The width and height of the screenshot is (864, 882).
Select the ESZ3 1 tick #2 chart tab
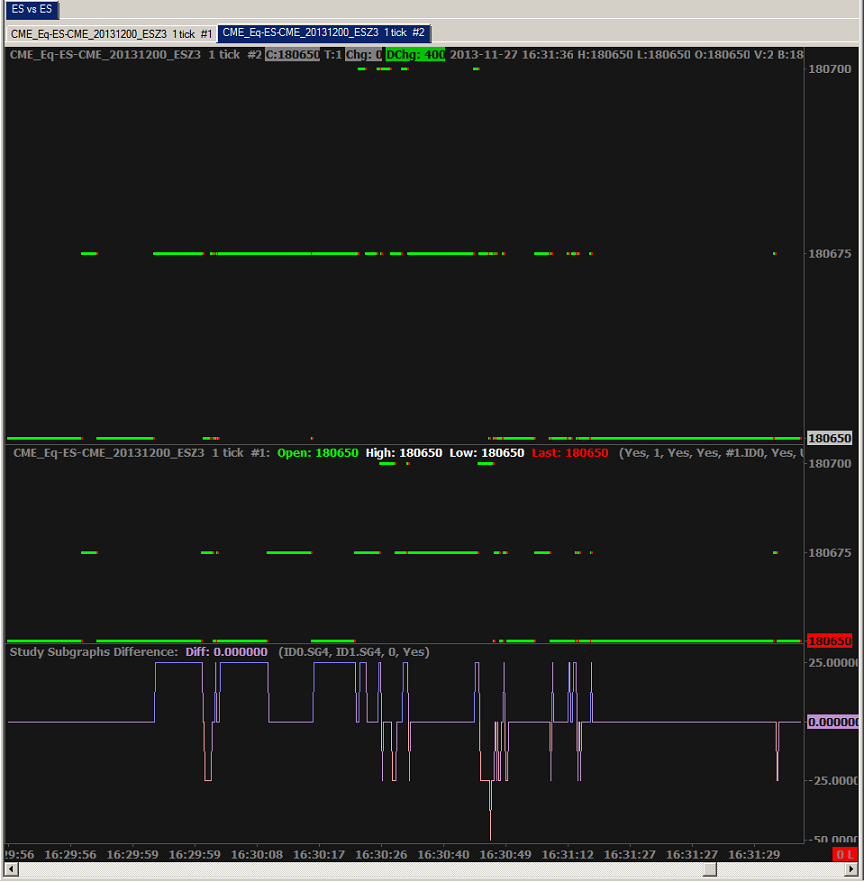(324, 33)
